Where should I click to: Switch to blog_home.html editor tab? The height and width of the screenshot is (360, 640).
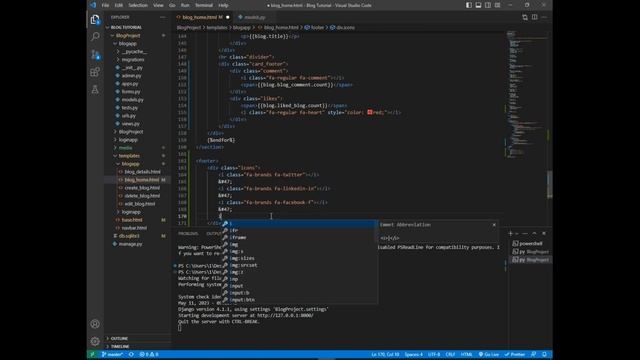coord(203,17)
